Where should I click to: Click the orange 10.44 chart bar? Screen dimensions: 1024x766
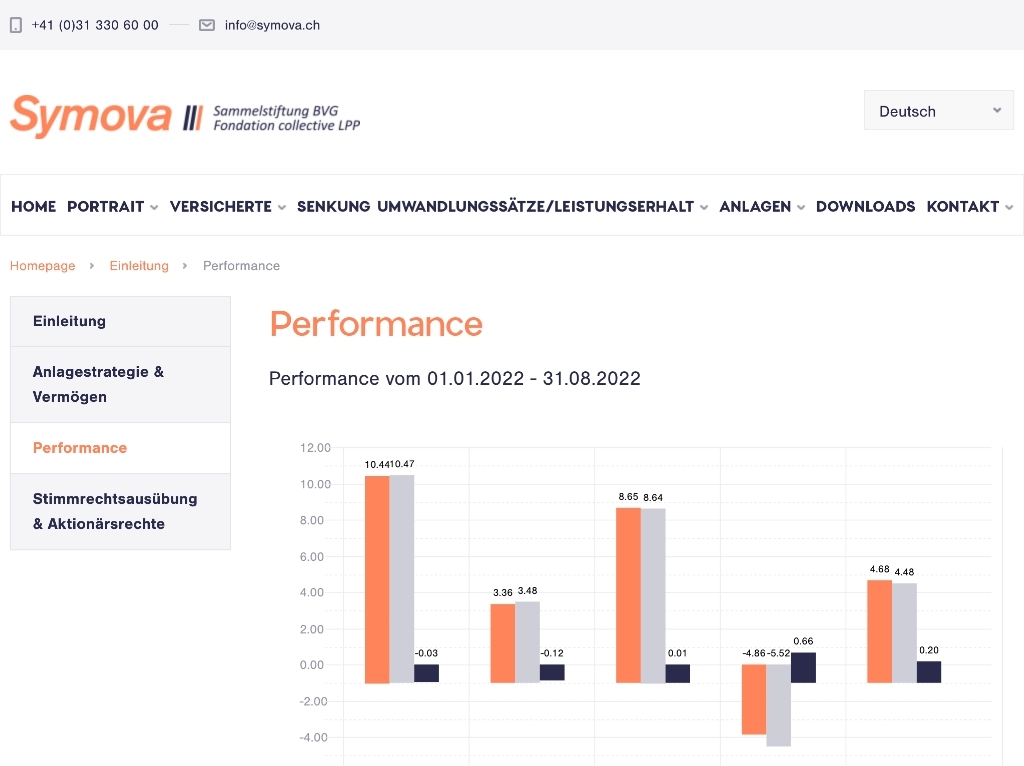coord(377,578)
